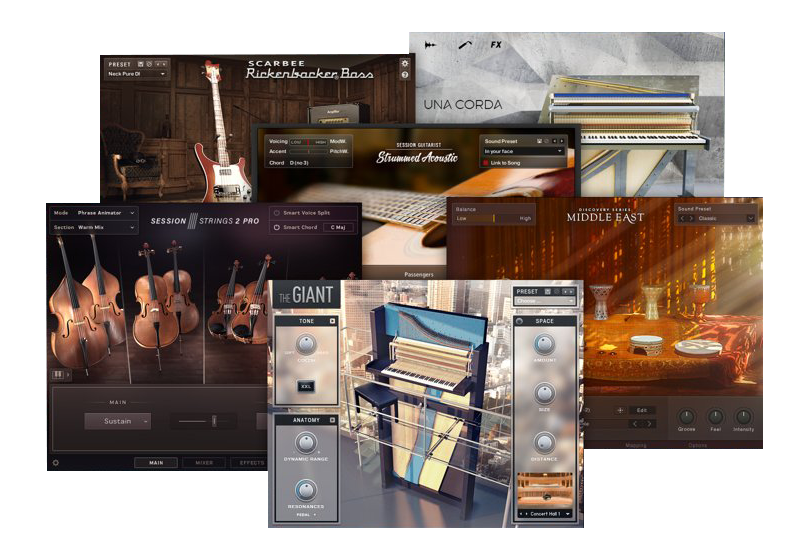The width and height of the screenshot is (810, 560).
Task: Open The Giant Choose preset dropdown
Action: 544,301
